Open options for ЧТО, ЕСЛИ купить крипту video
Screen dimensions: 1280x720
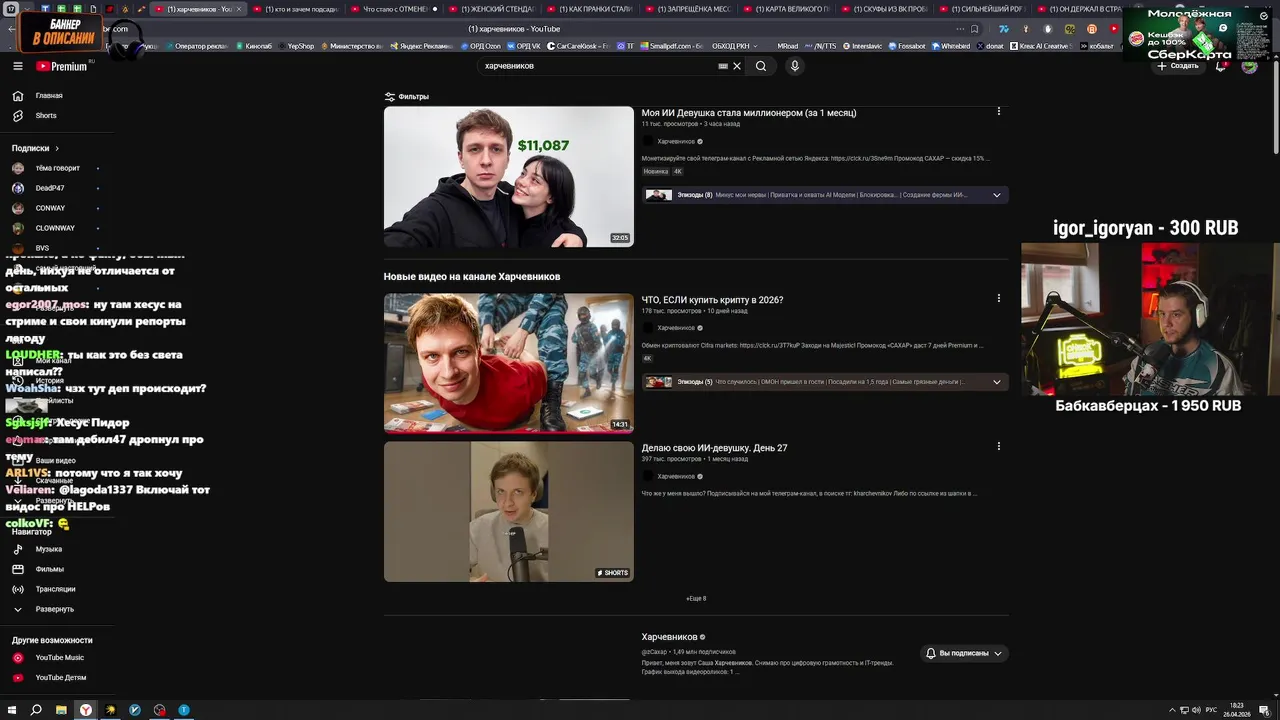[998, 298]
